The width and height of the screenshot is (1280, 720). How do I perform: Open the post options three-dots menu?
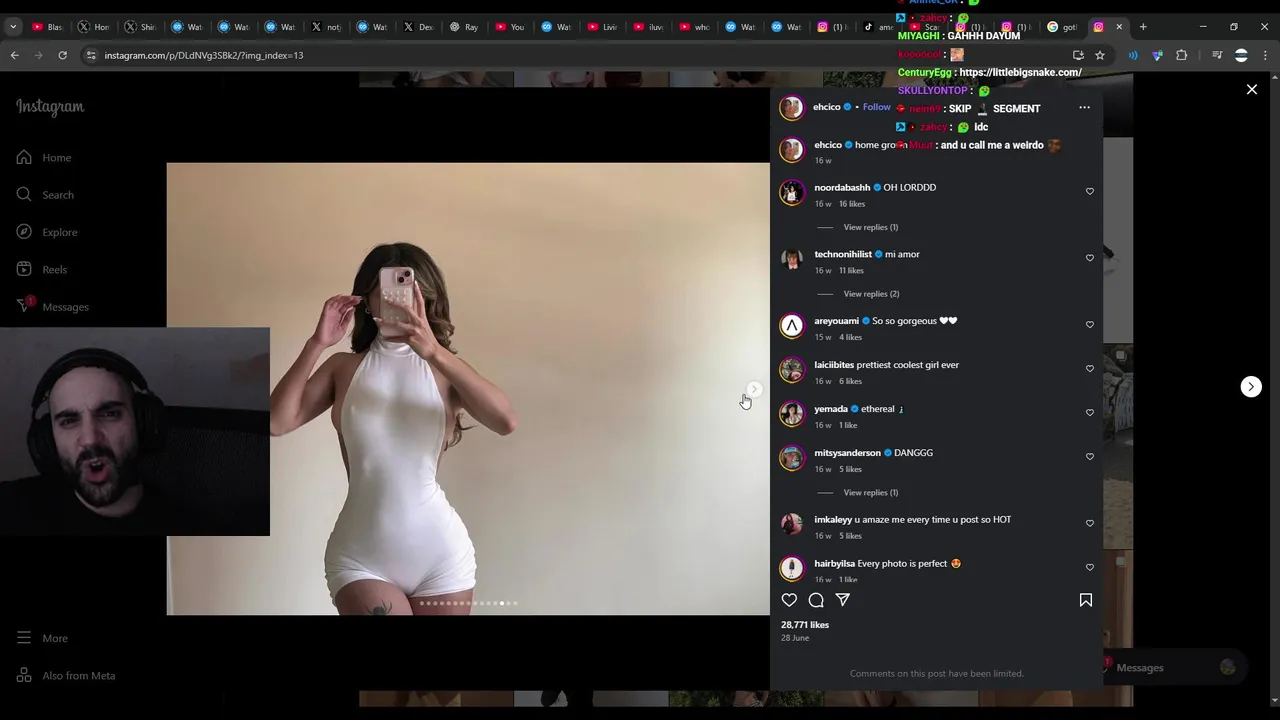tap(1084, 107)
